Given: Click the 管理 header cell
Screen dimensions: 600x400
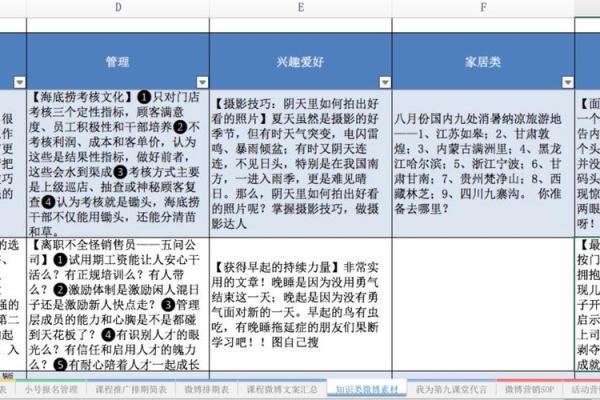Looking at the screenshot, I should [x=118, y=62].
